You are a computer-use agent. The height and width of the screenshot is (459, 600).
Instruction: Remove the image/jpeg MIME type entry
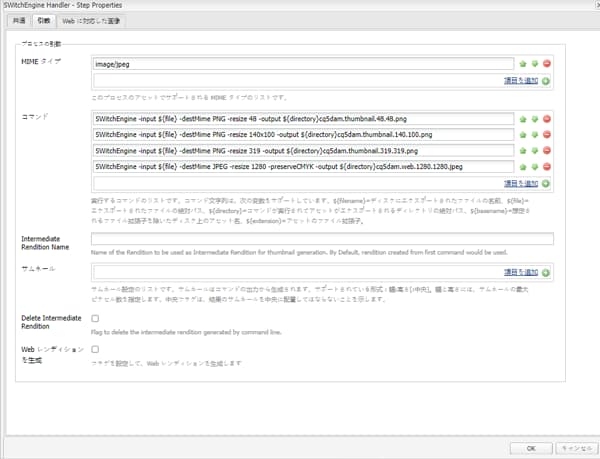click(547, 64)
